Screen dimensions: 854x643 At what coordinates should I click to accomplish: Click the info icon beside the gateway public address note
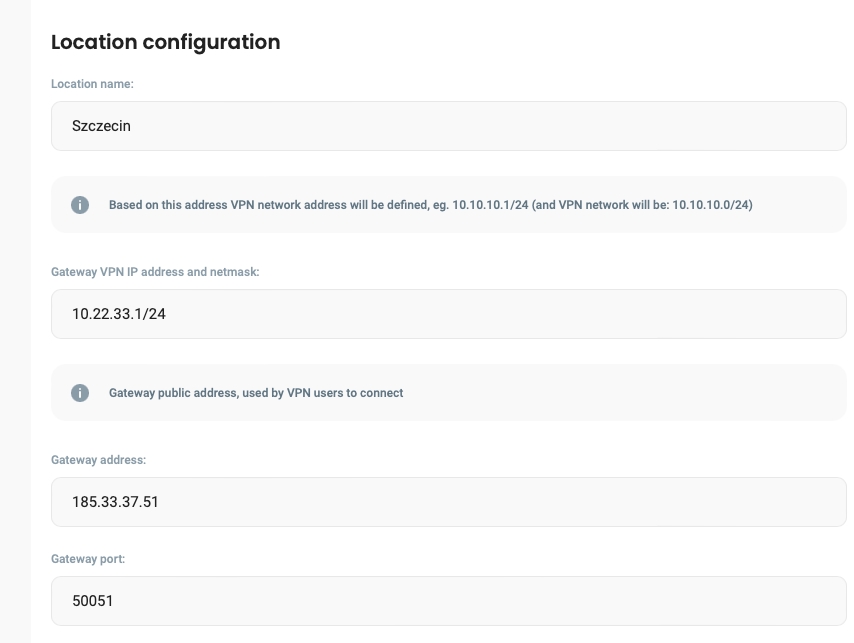(x=80, y=393)
